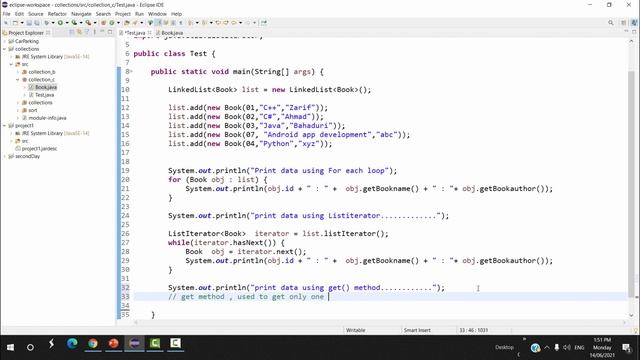This screenshot has width=640, height=360.
Task: Click the Forward navigation arrow icon
Action: [248, 23]
